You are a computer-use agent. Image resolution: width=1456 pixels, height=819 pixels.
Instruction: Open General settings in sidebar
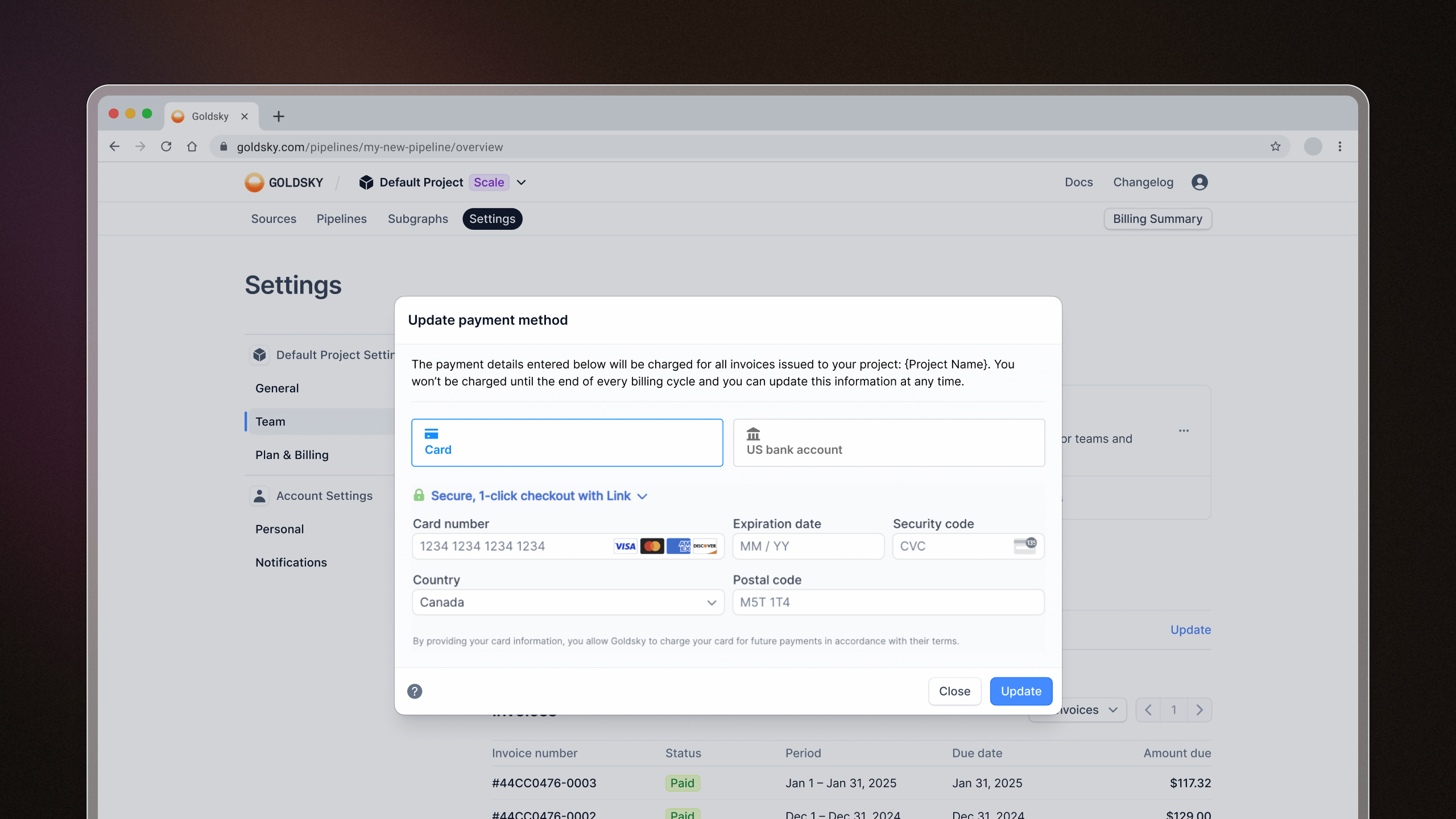[x=277, y=388]
